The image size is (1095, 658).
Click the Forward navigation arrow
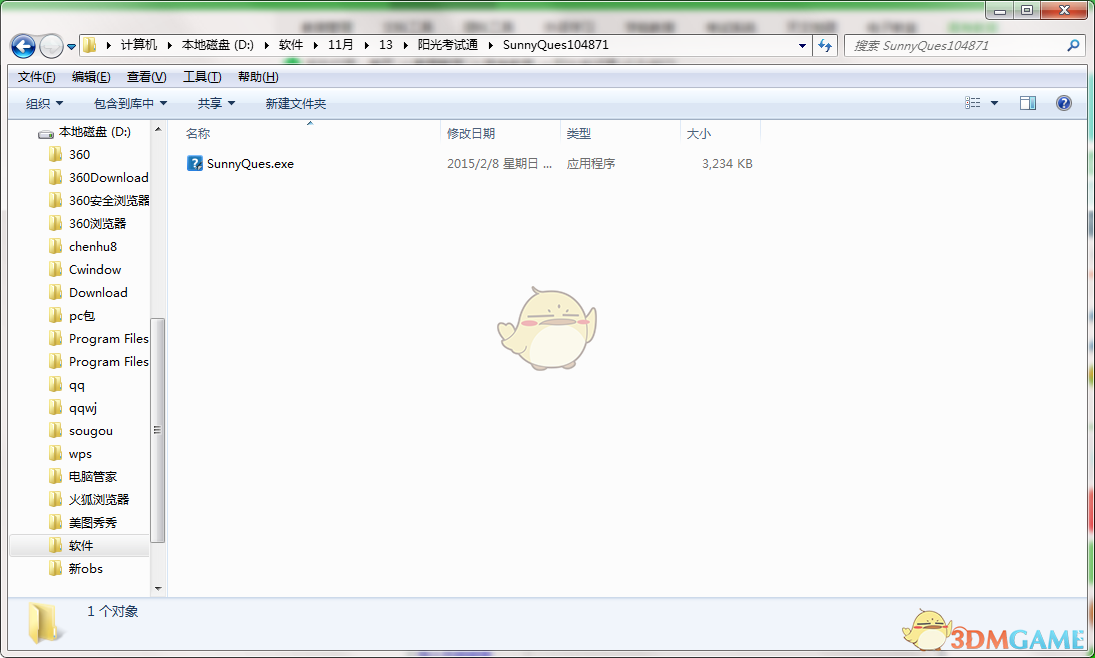coord(51,47)
